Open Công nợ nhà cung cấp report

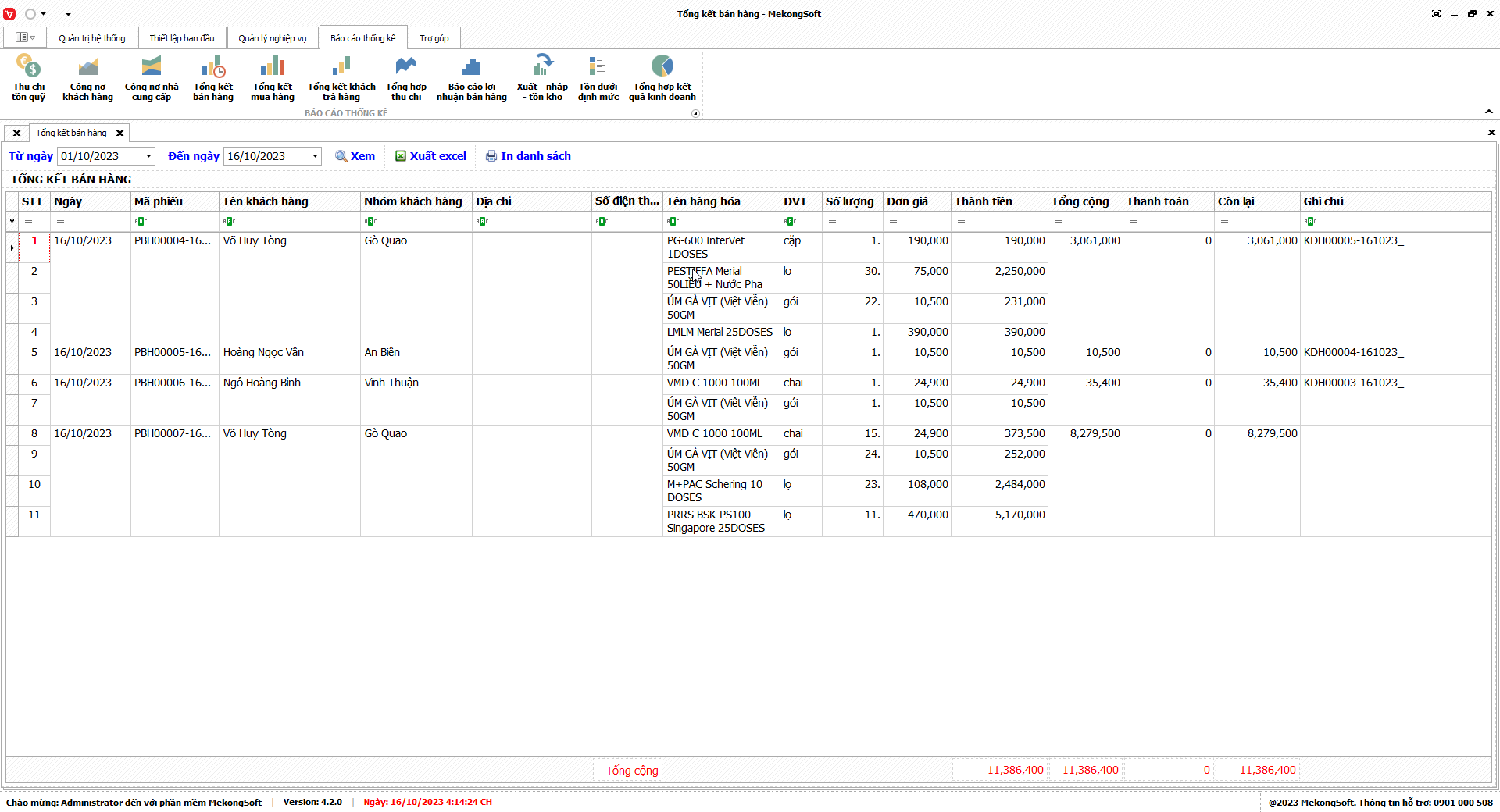click(x=152, y=77)
